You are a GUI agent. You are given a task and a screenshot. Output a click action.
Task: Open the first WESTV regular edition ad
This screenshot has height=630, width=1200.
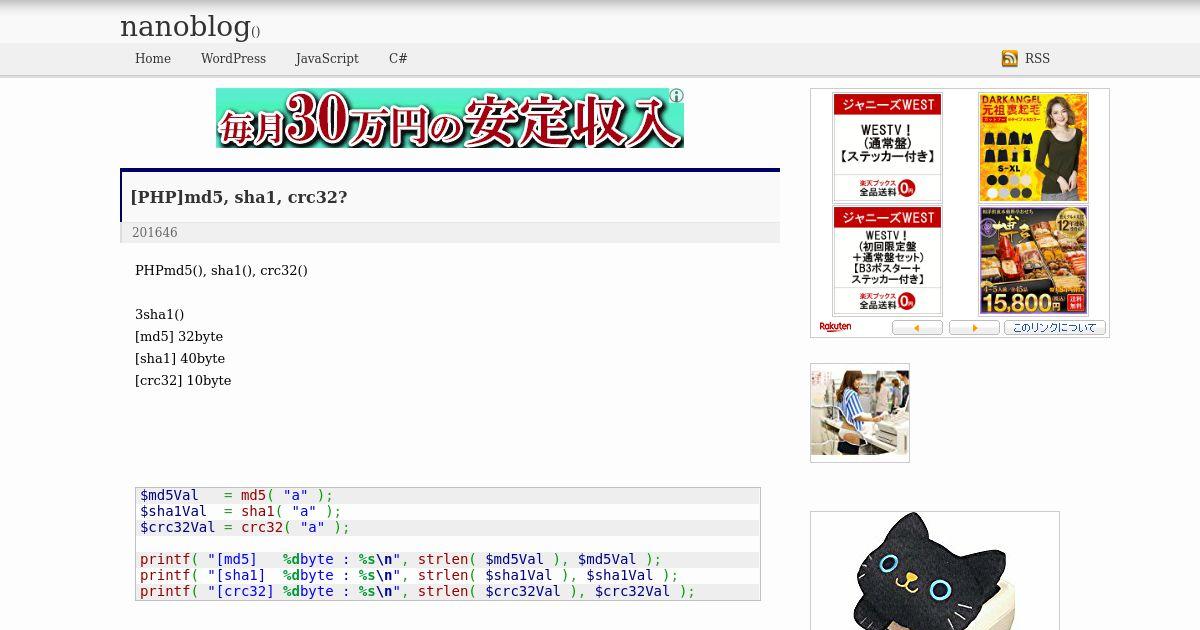(887, 148)
